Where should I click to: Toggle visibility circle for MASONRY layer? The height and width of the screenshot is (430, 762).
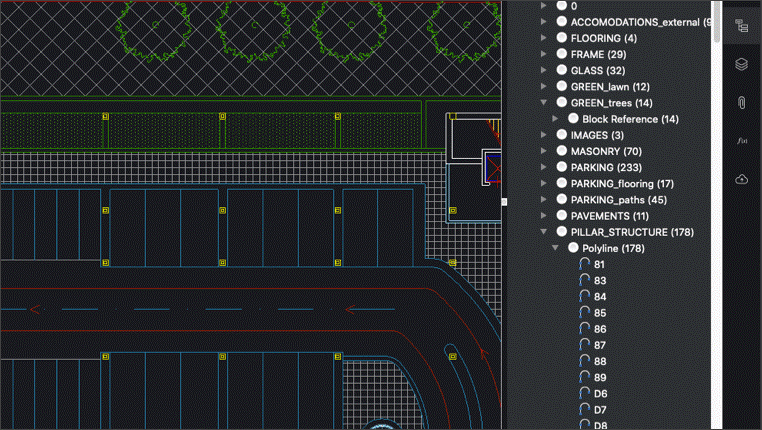(562, 151)
